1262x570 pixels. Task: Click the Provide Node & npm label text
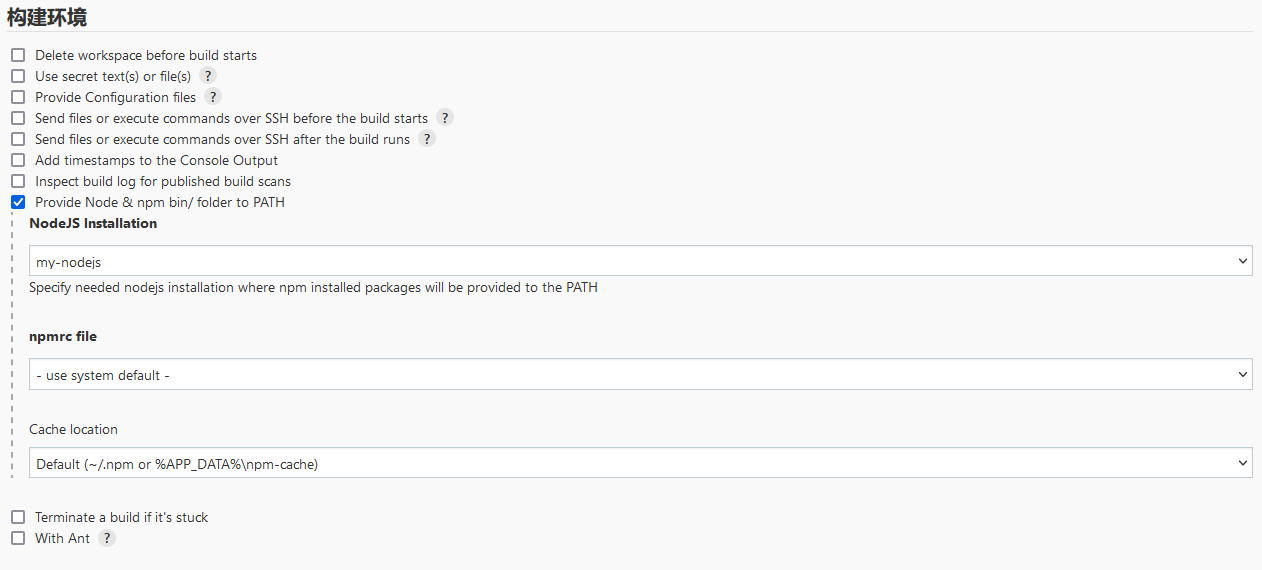160,202
